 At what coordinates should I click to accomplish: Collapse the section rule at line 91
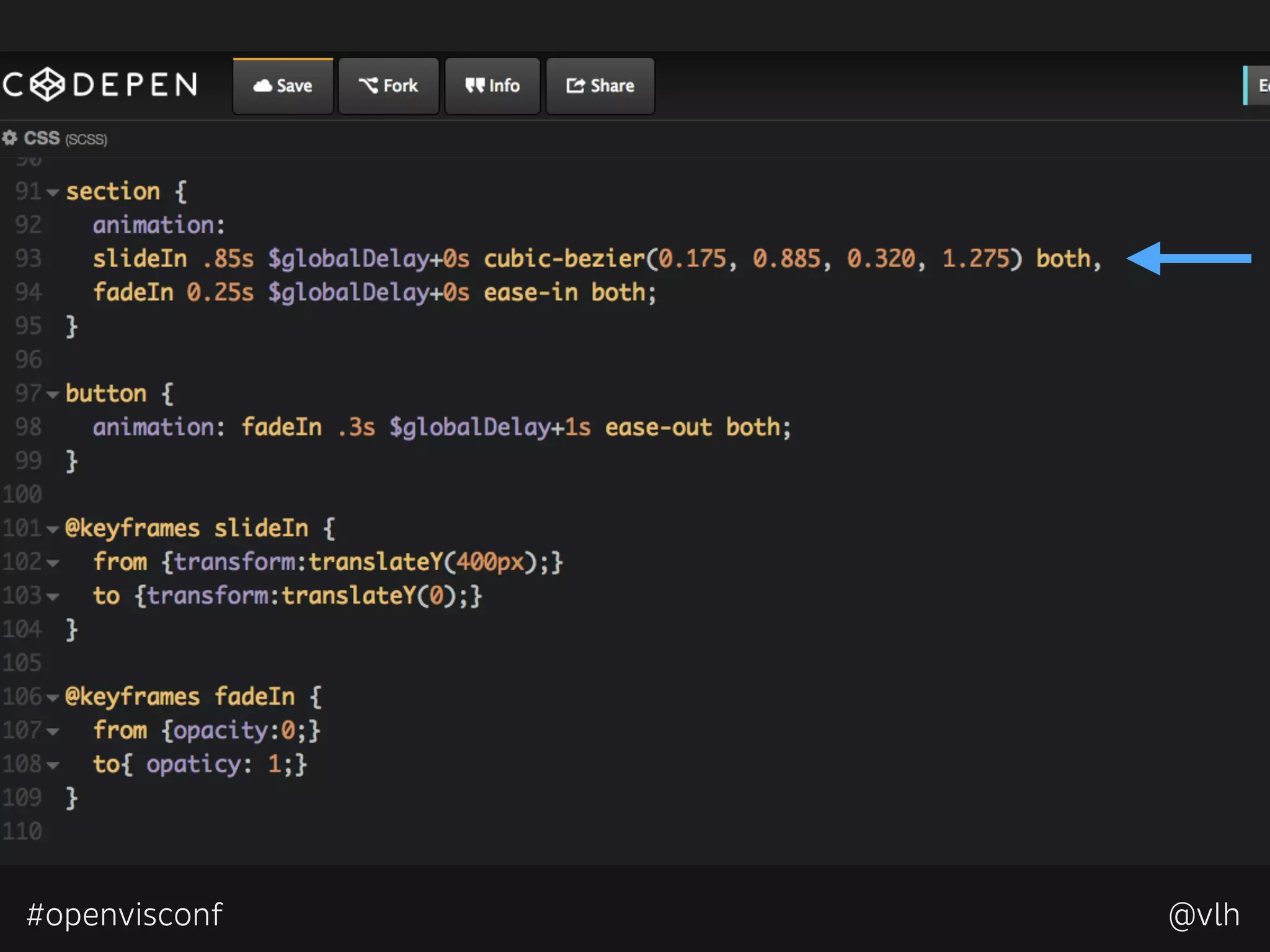[53, 193]
